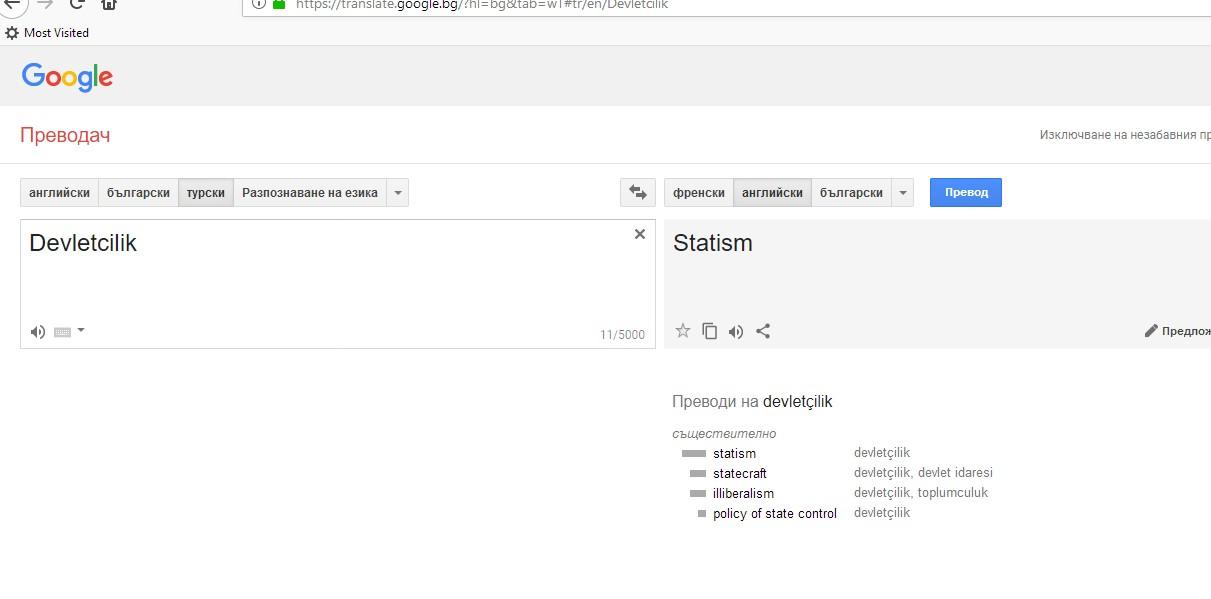Copy the translated text Statism

tap(710, 331)
